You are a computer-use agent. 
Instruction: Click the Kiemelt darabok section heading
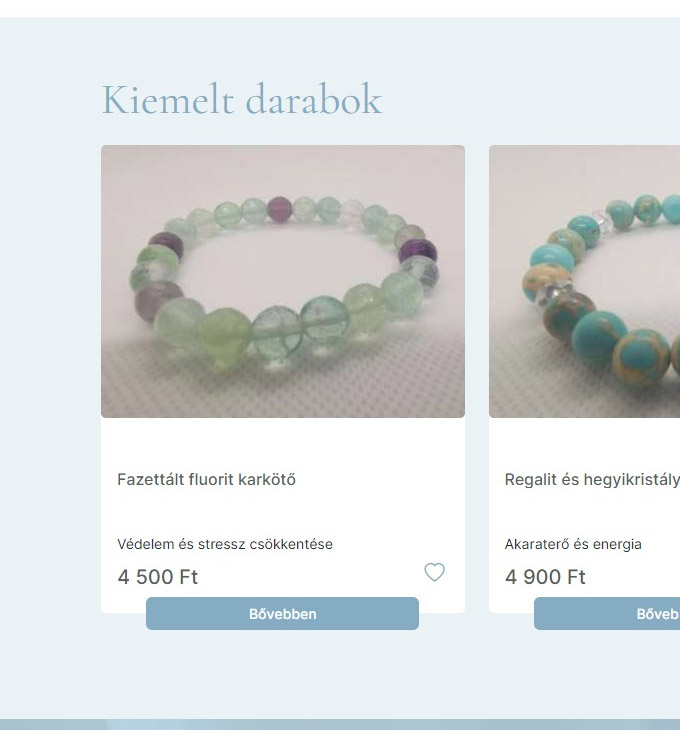pyautogui.click(x=242, y=100)
